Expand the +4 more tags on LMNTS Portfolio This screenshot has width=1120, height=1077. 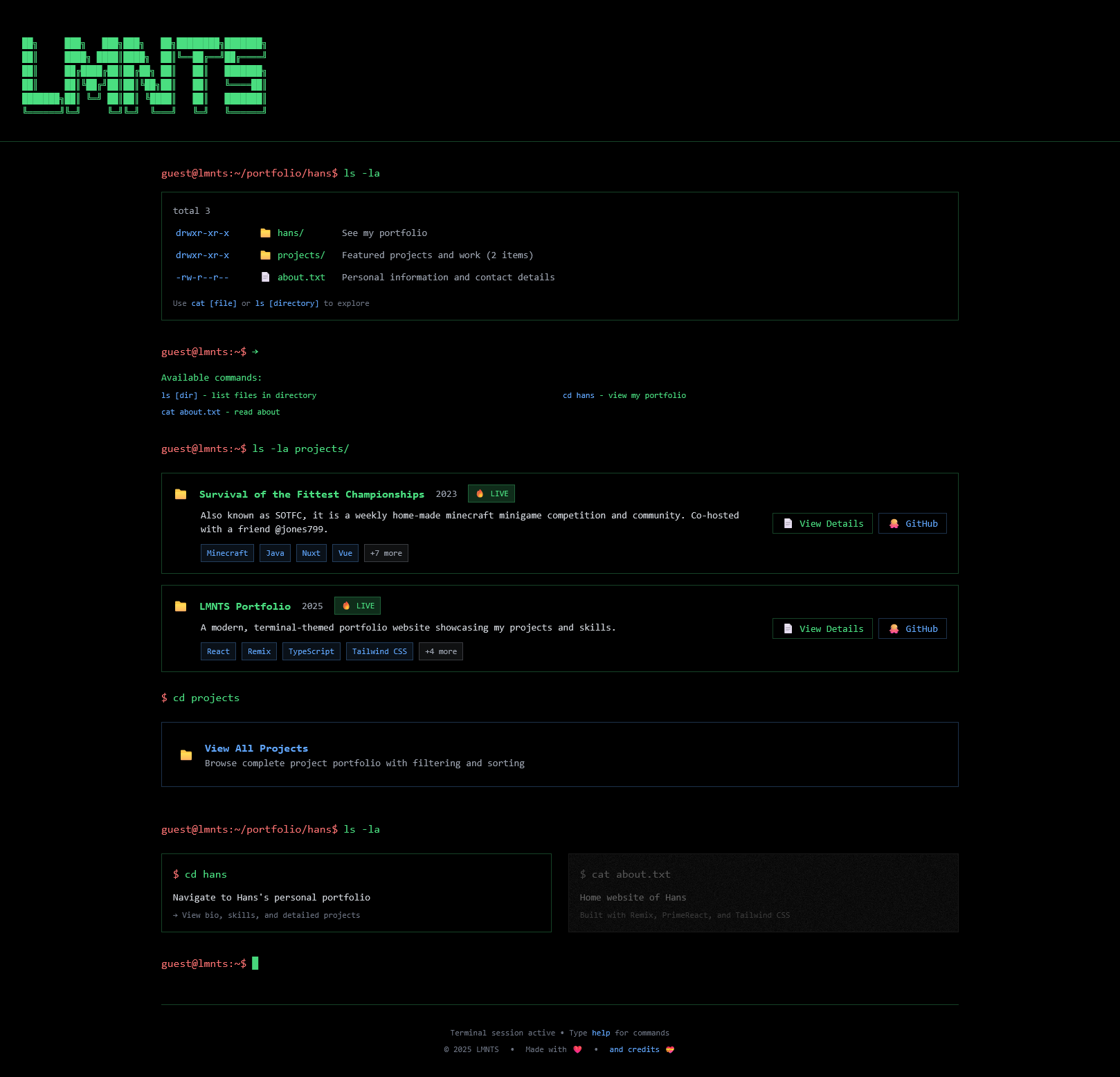click(x=440, y=651)
